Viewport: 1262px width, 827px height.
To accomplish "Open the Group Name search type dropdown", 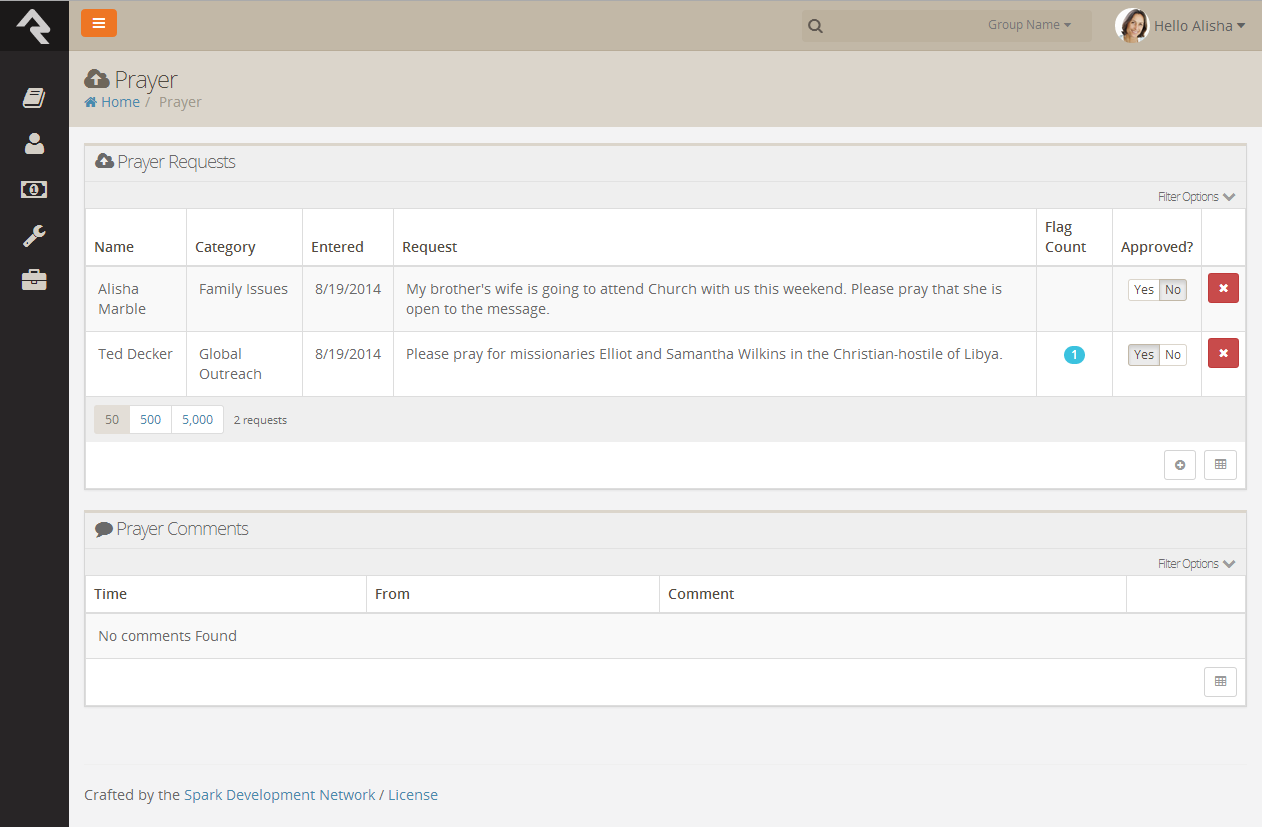I will 1029,25.
